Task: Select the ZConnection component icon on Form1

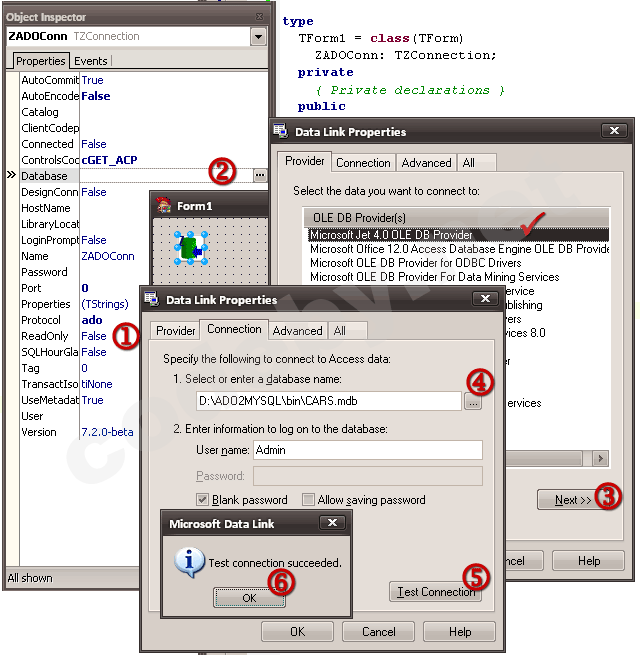Action: [x=191, y=248]
